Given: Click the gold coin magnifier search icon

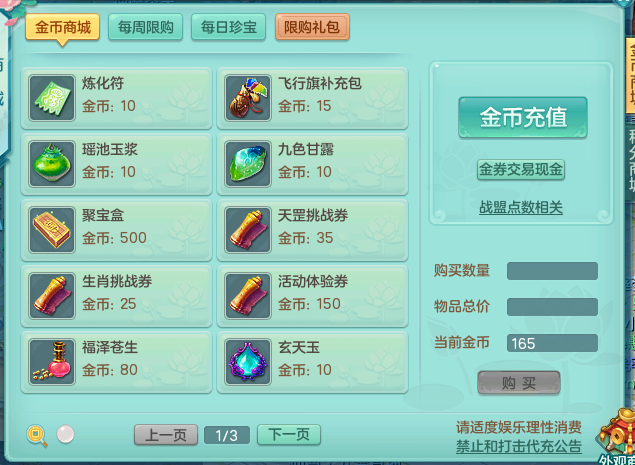Looking at the screenshot, I should (x=37, y=436).
